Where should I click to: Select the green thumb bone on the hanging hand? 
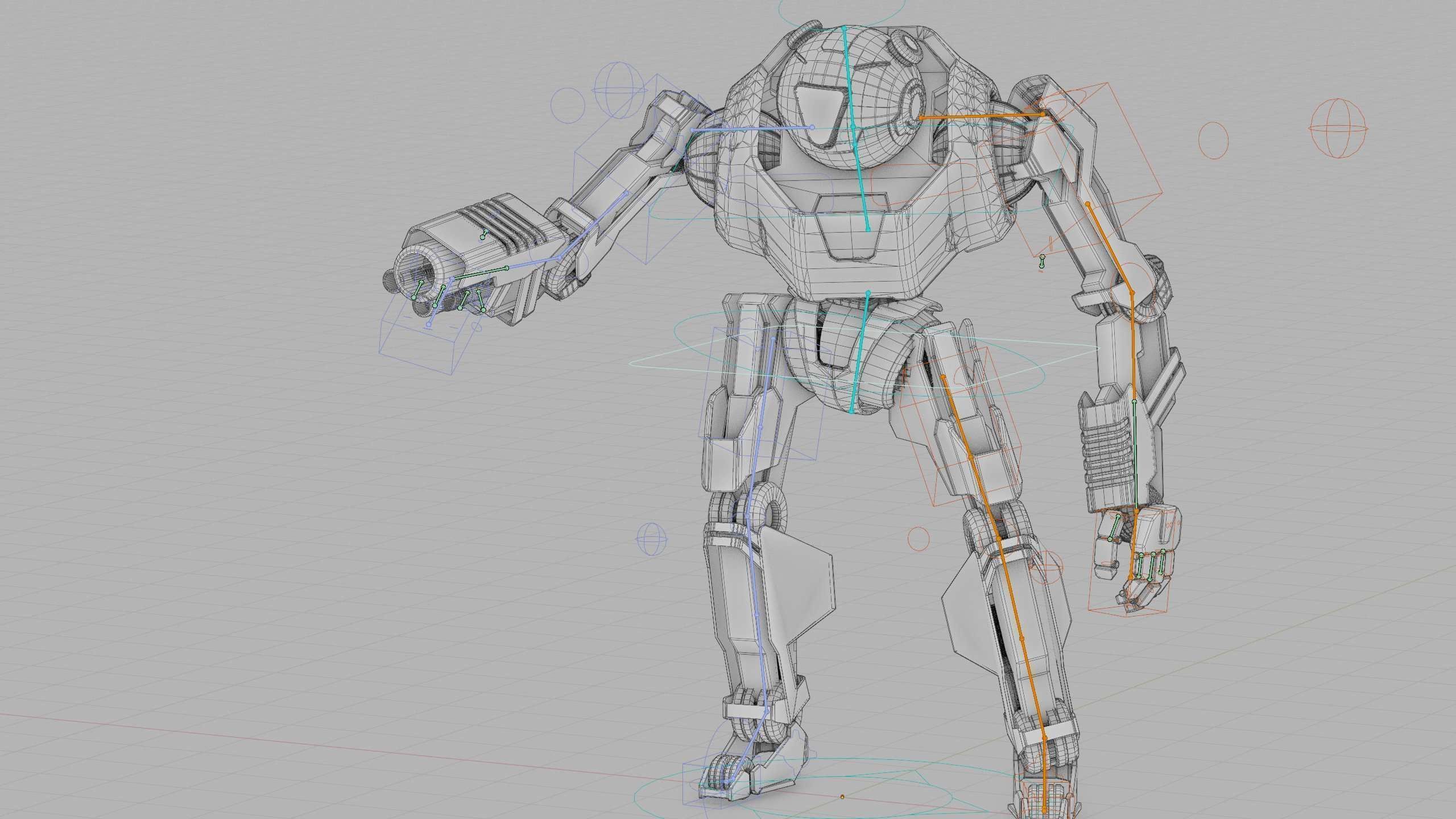coord(1114,527)
